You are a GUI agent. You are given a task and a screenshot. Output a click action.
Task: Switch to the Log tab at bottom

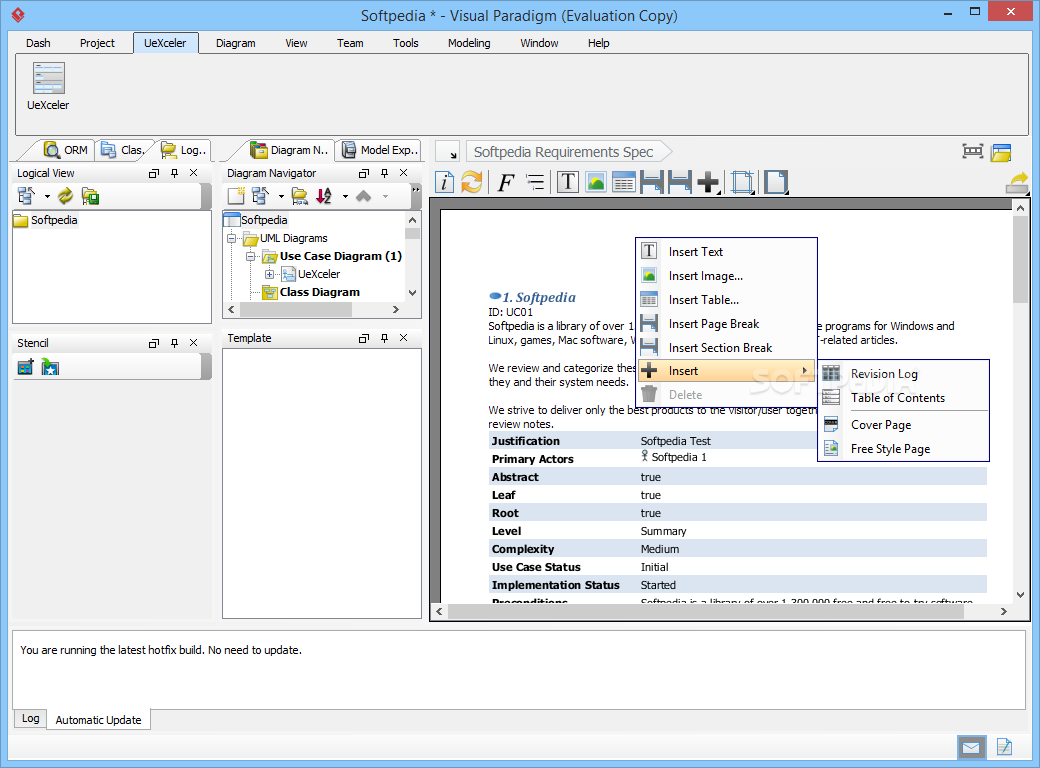pos(31,718)
